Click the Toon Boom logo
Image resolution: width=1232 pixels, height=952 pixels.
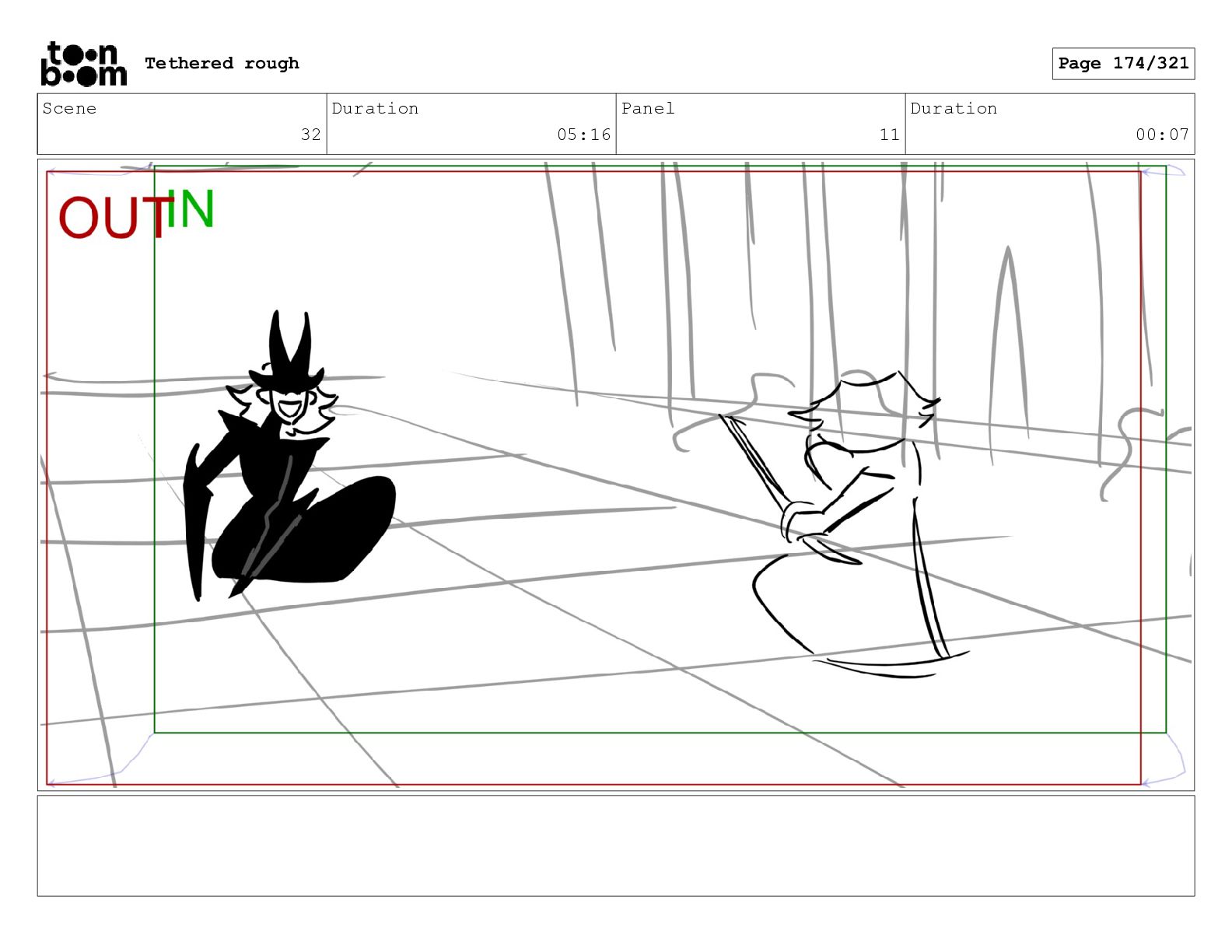point(83,64)
